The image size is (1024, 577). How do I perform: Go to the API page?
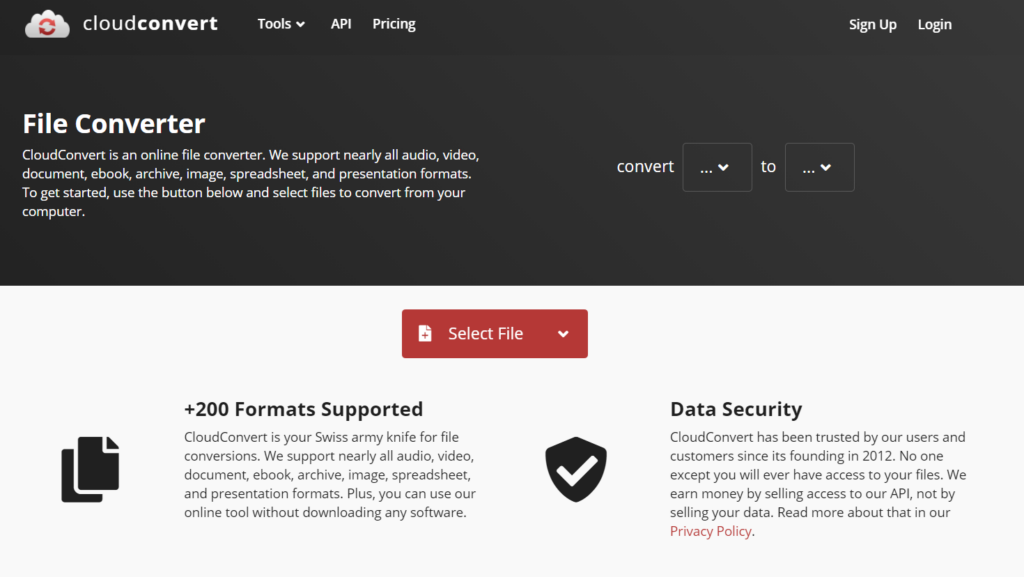click(341, 24)
